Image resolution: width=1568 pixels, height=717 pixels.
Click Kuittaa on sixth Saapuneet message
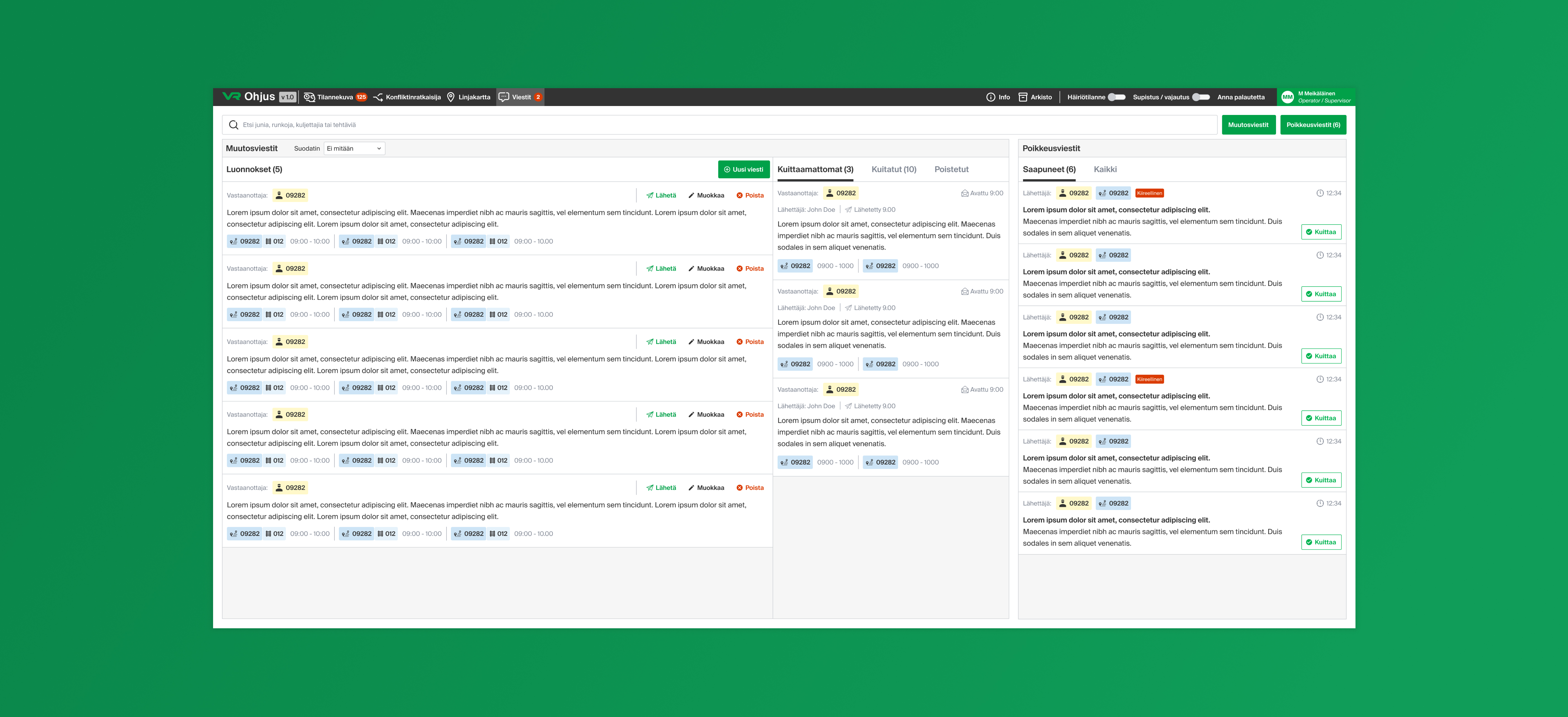(x=1321, y=542)
